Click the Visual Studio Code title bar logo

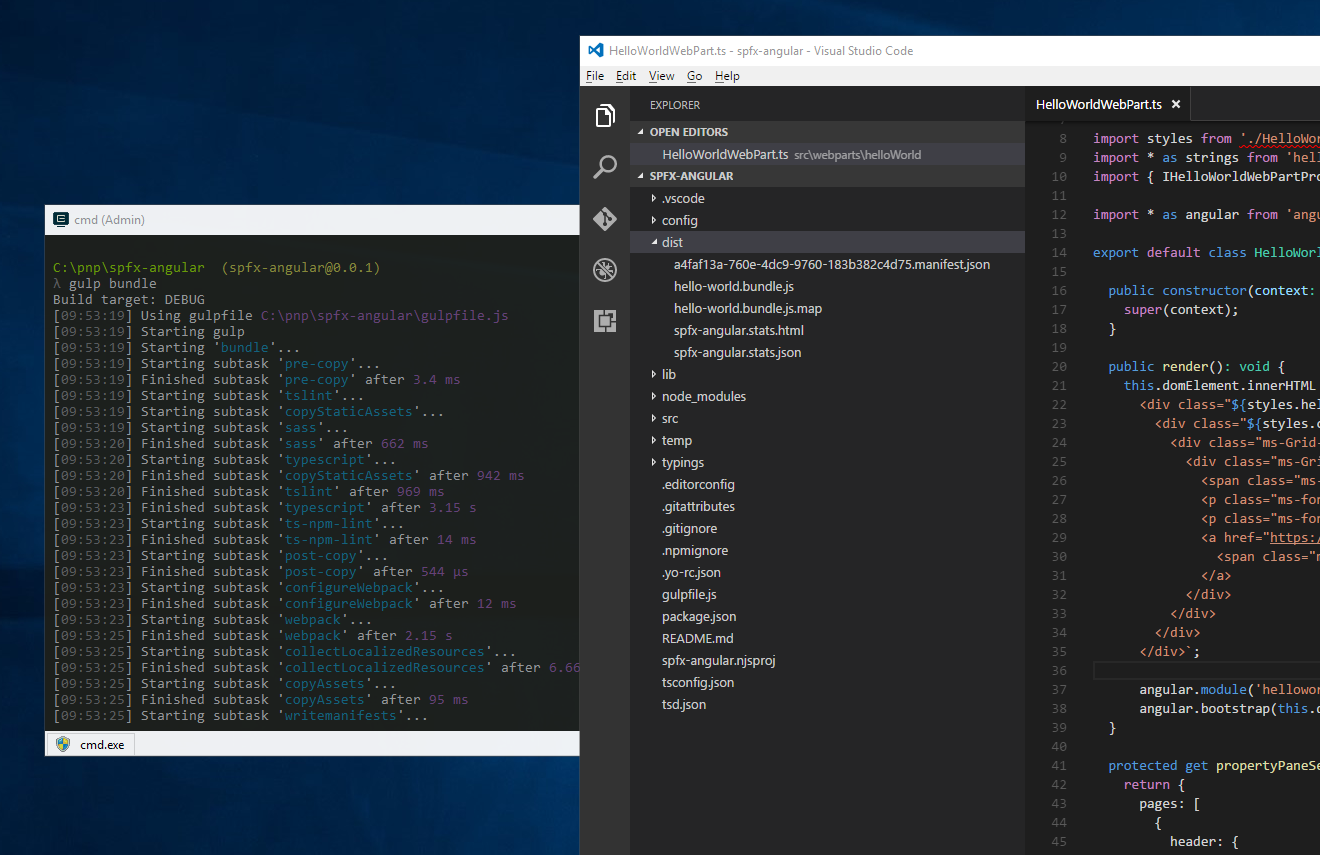(595, 50)
